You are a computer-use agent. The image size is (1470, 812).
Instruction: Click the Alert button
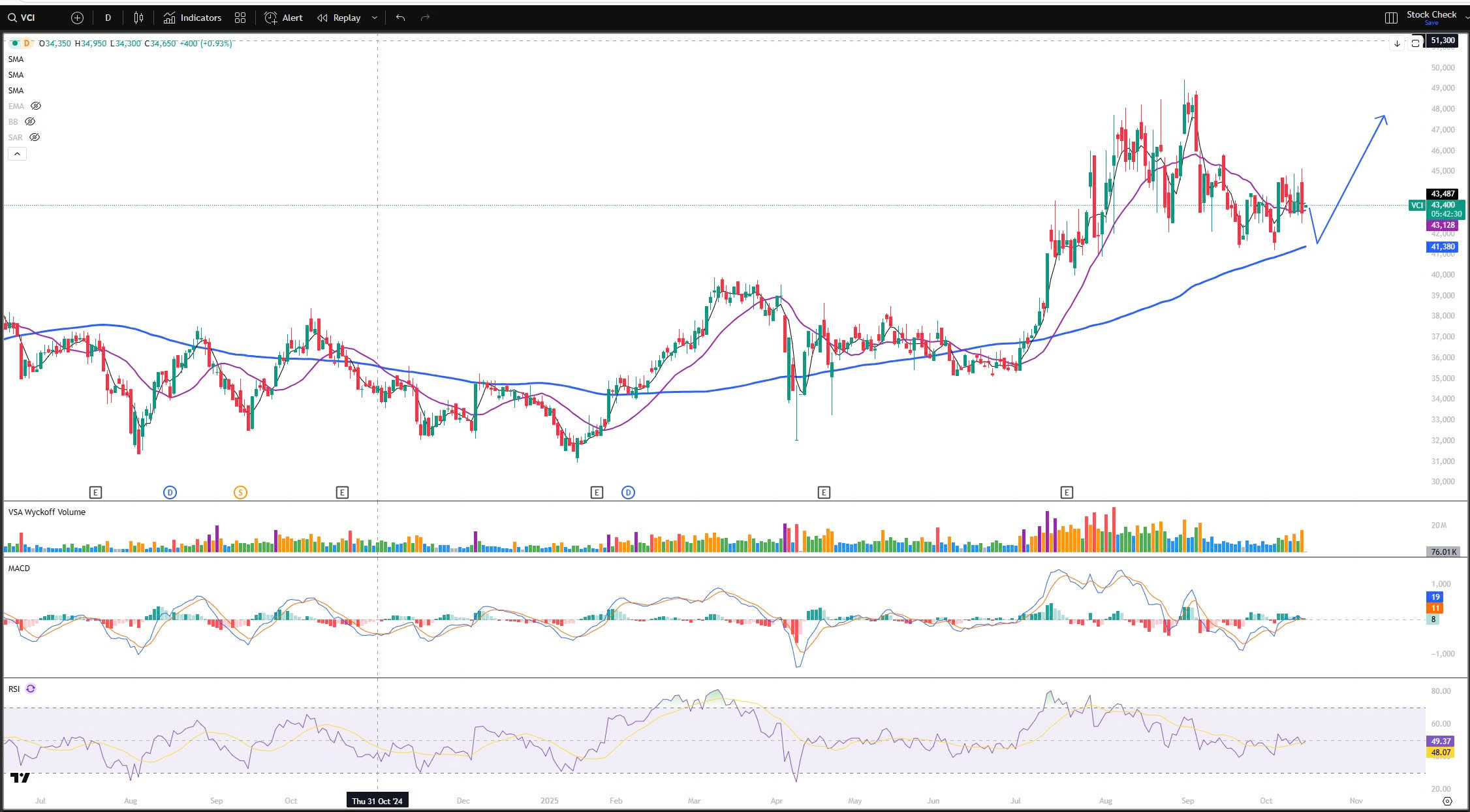284,18
